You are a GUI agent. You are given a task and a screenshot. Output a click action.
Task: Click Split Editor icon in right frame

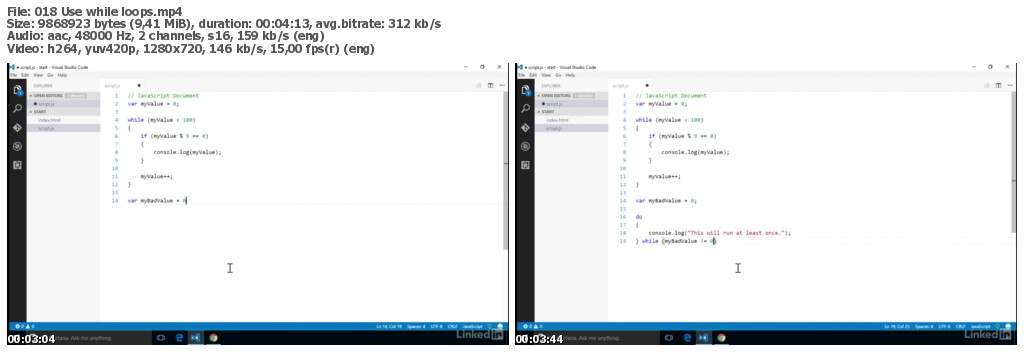999,85
